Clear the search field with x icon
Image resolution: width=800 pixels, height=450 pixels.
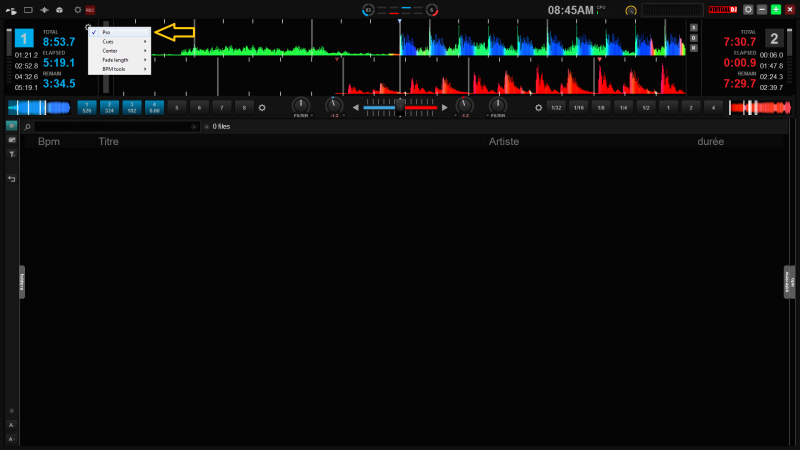194,127
